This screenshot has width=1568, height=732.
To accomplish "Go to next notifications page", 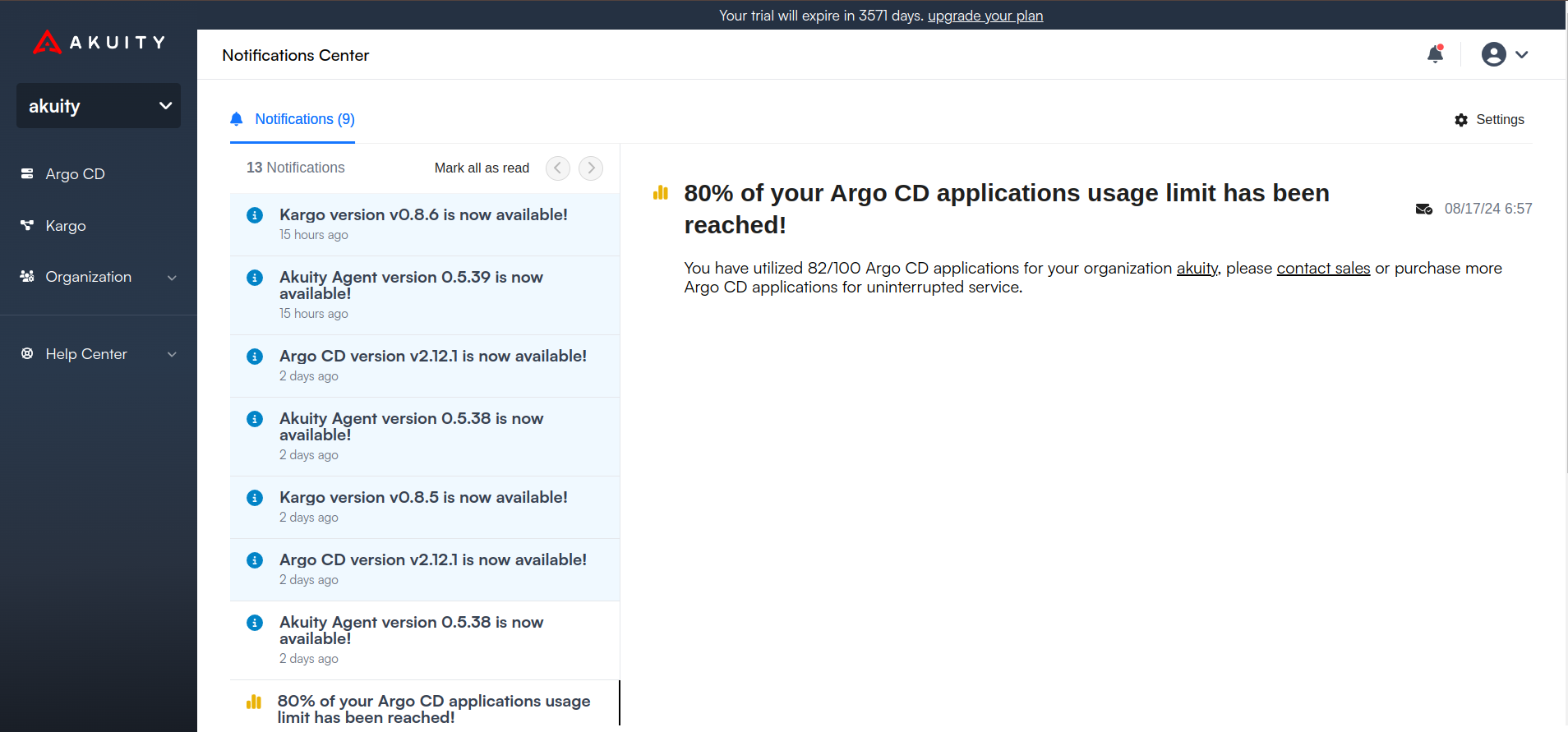I will tap(591, 168).
